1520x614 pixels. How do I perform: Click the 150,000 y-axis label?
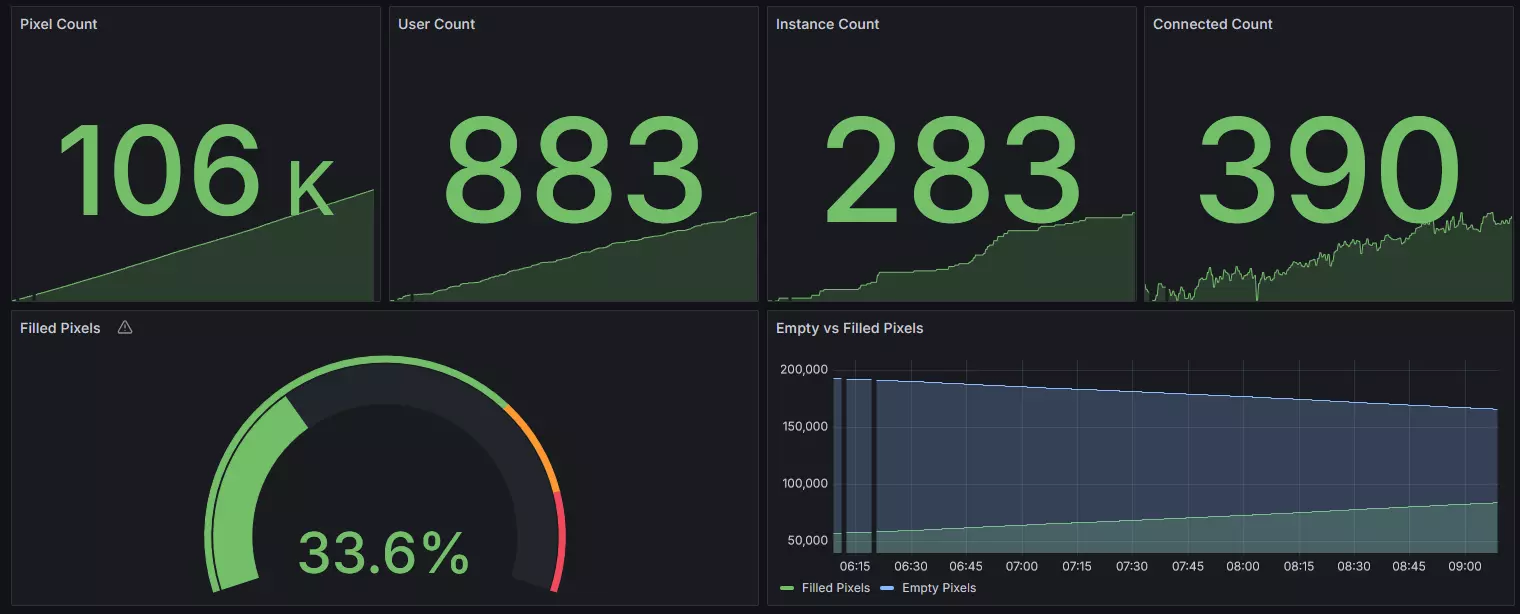tap(803, 427)
